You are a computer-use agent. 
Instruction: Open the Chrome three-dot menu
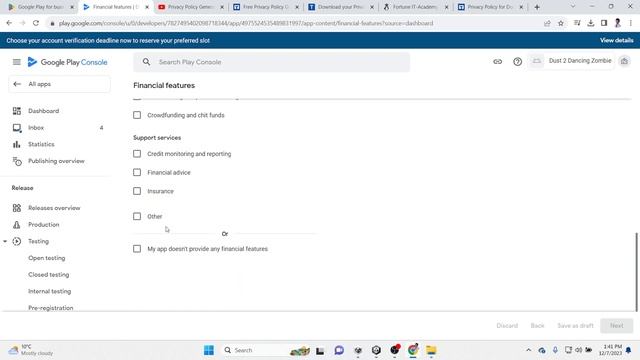pos(631,23)
